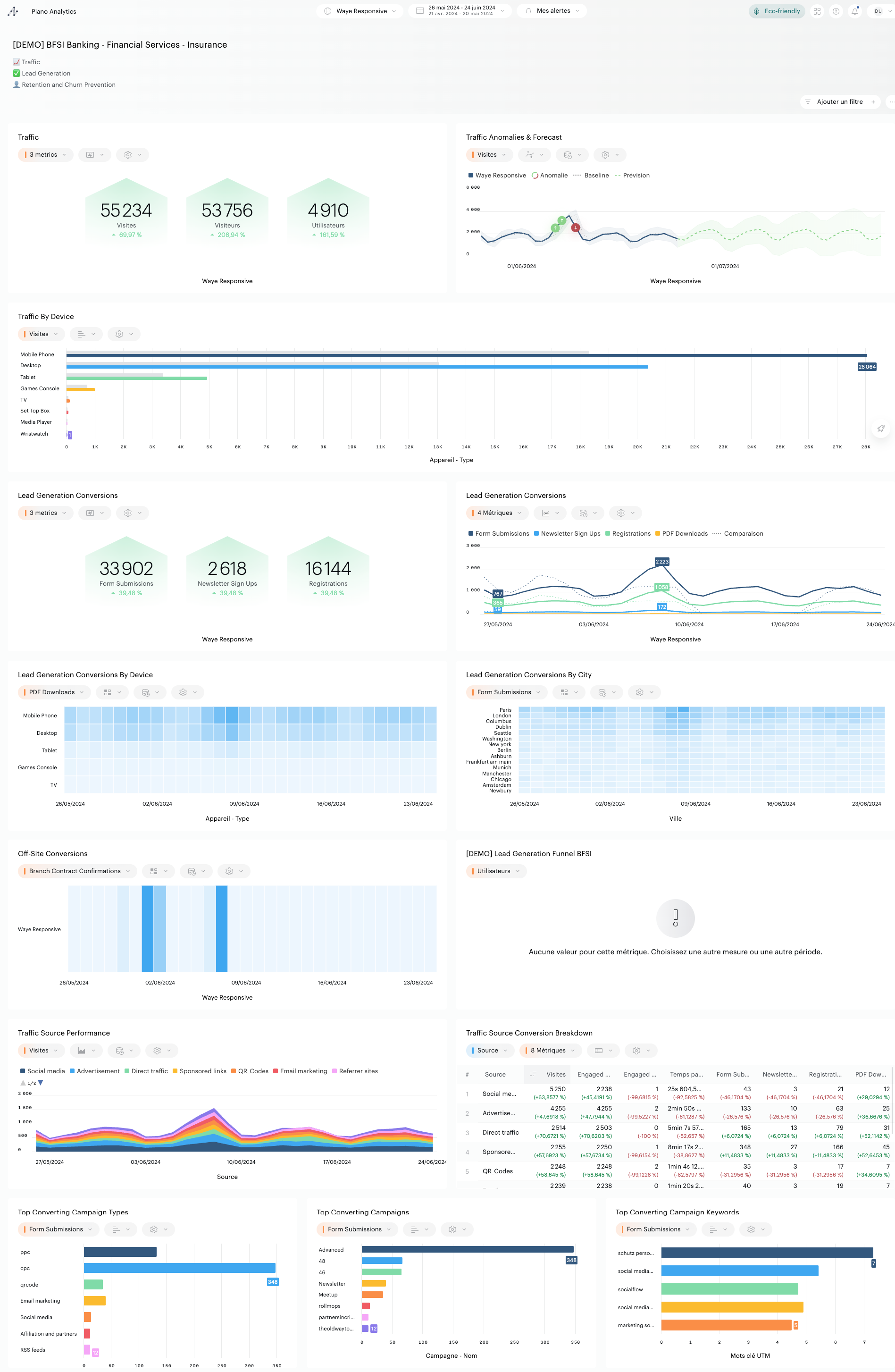Open 3 metrics selector in Traffic panel

coord(45,154)
